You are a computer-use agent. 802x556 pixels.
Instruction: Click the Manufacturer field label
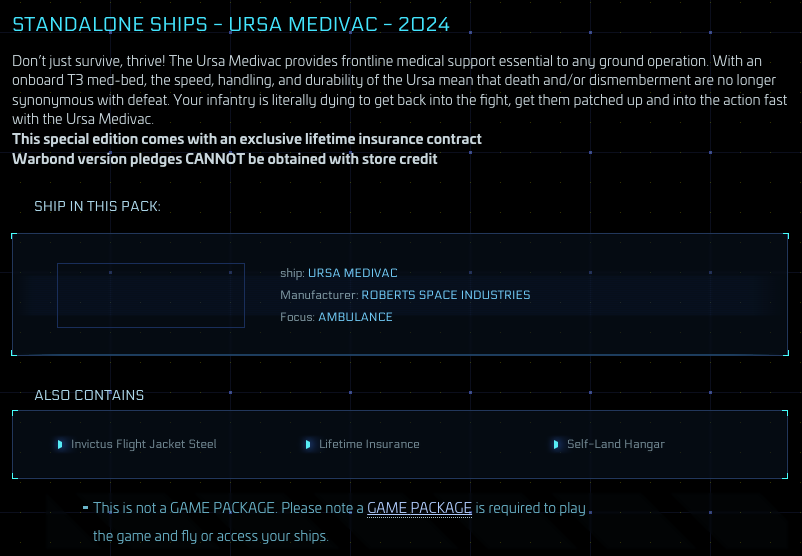(319, 295)
